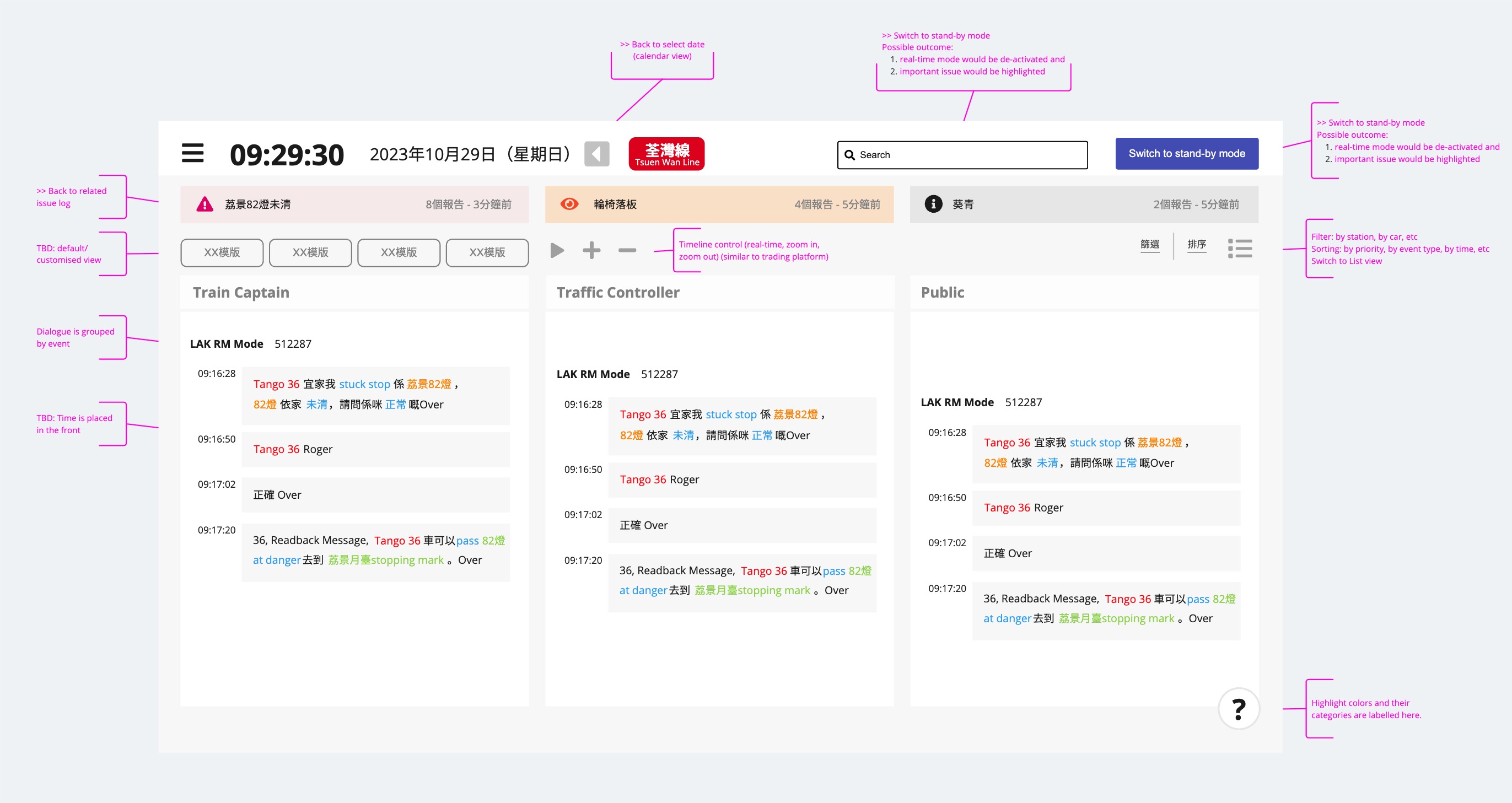Select 09:16:28 message in Train Captain column
1512x803 pixels.
pyautogui.click(x=375, y=396)
